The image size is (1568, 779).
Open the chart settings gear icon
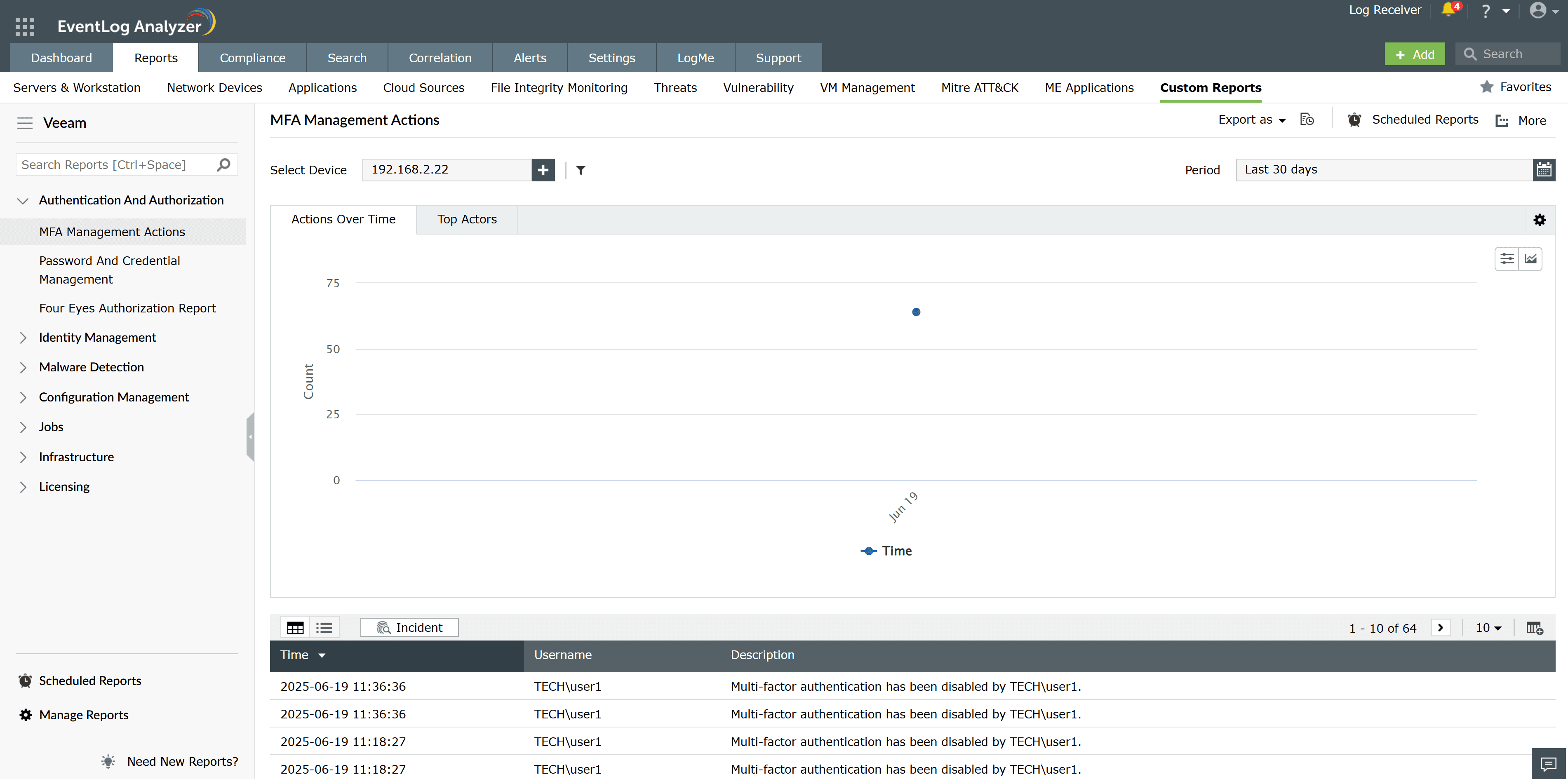pos(1540,220)
